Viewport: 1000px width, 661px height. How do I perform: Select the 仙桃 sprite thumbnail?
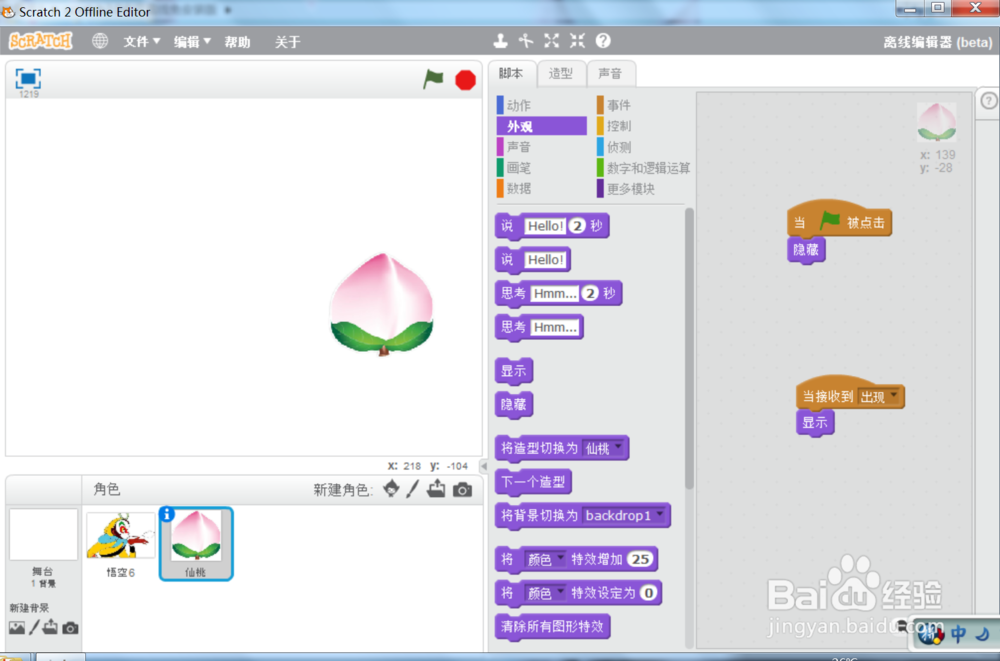[x=195, y=543]
